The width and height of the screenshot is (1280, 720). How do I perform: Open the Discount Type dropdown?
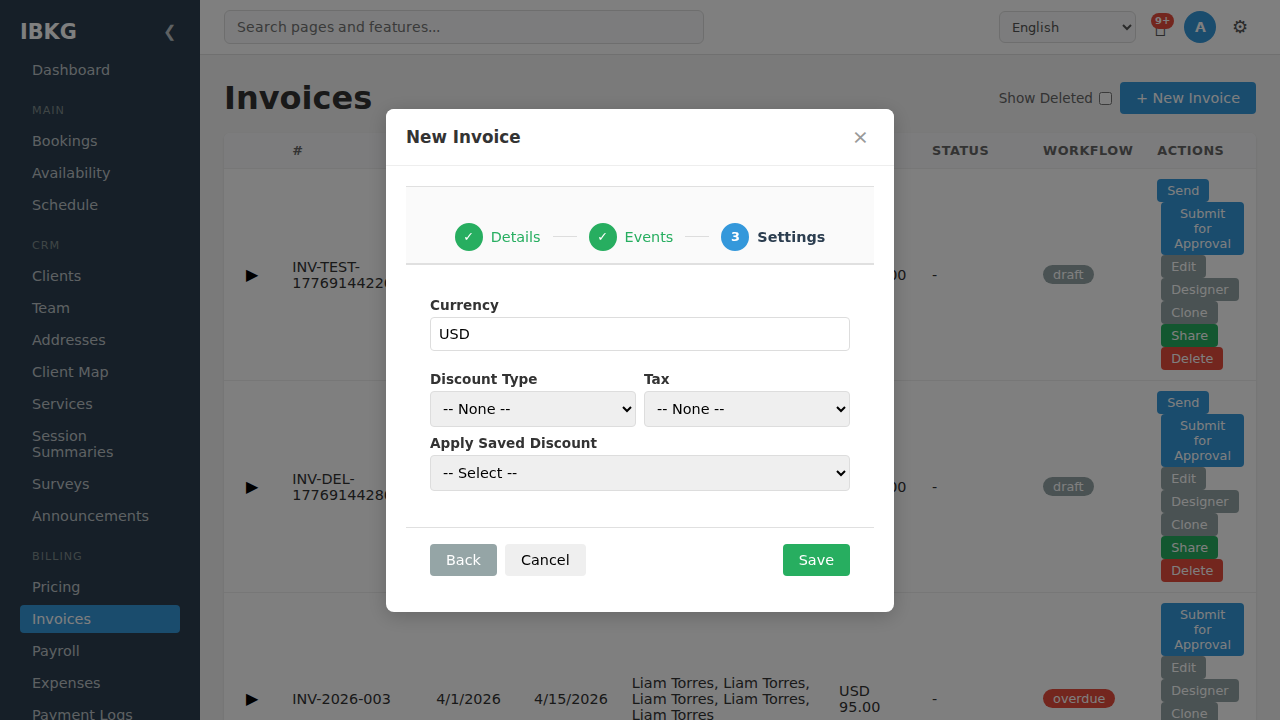pos(533,409)
